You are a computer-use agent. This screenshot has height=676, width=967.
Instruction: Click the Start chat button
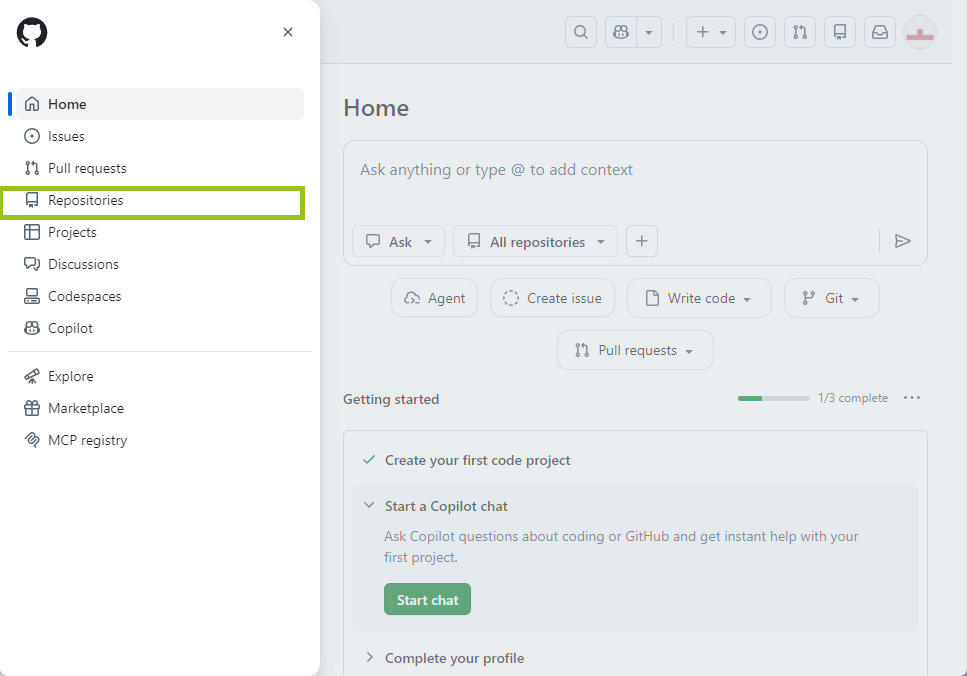(x=427, y=600)
